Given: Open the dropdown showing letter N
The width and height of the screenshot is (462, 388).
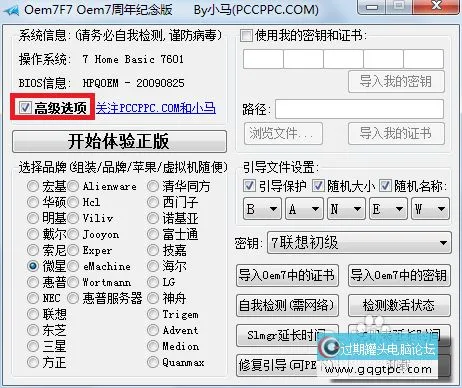Looking at the screenshot, I should (346, 209).
